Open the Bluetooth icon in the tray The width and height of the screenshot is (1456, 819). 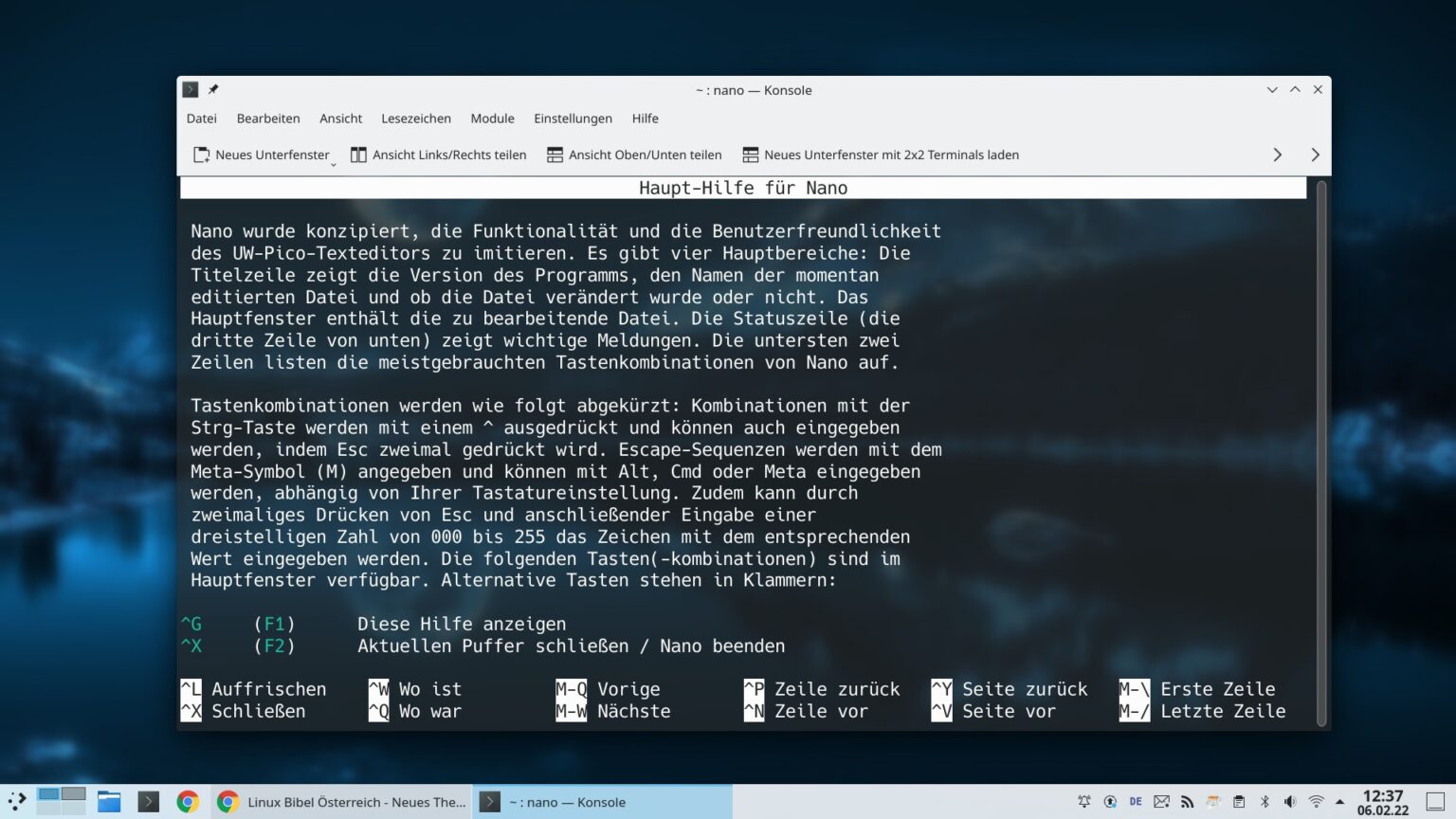click(1265, 802)
